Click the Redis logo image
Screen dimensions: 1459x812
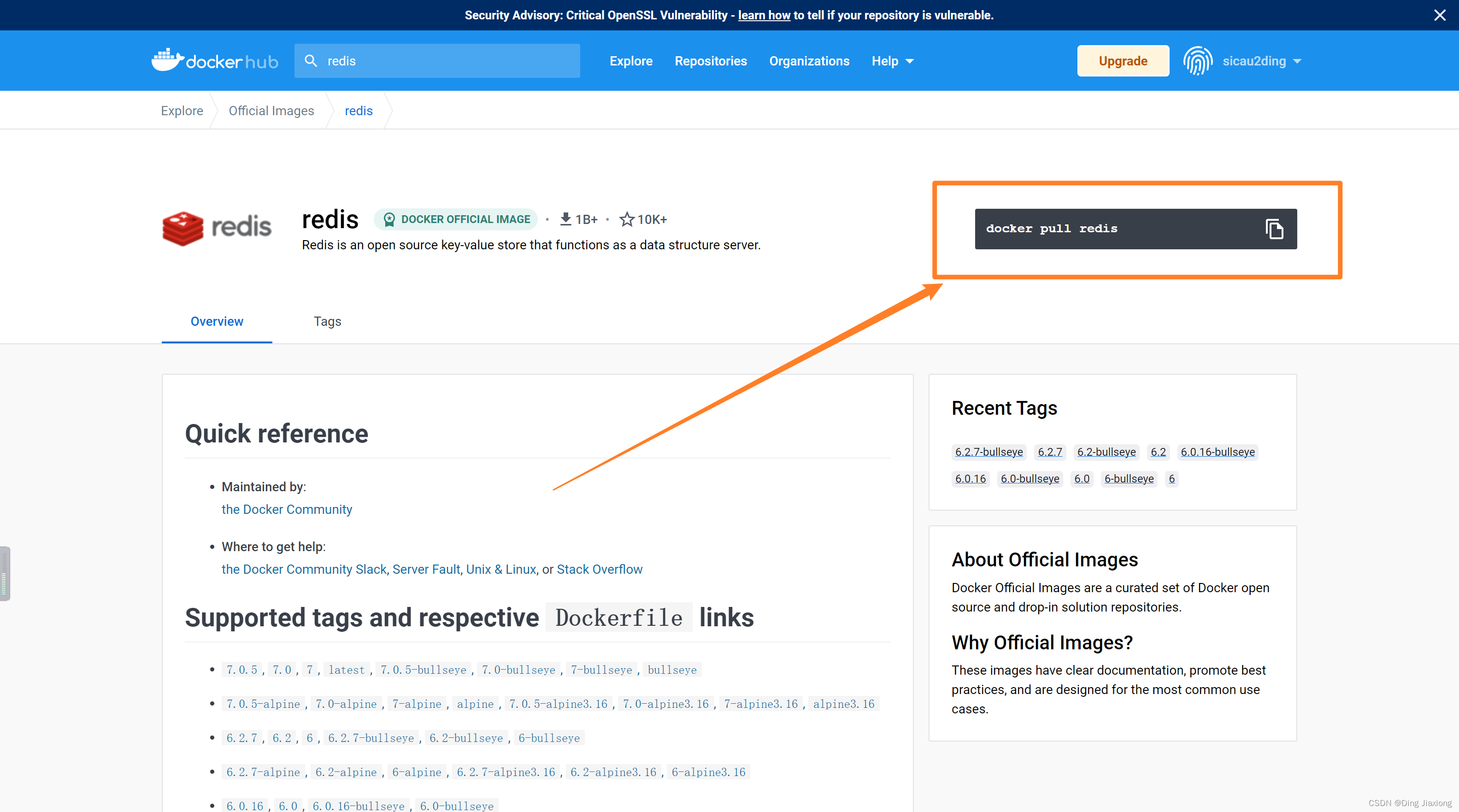pyautogui.click(x=216, y=228)
